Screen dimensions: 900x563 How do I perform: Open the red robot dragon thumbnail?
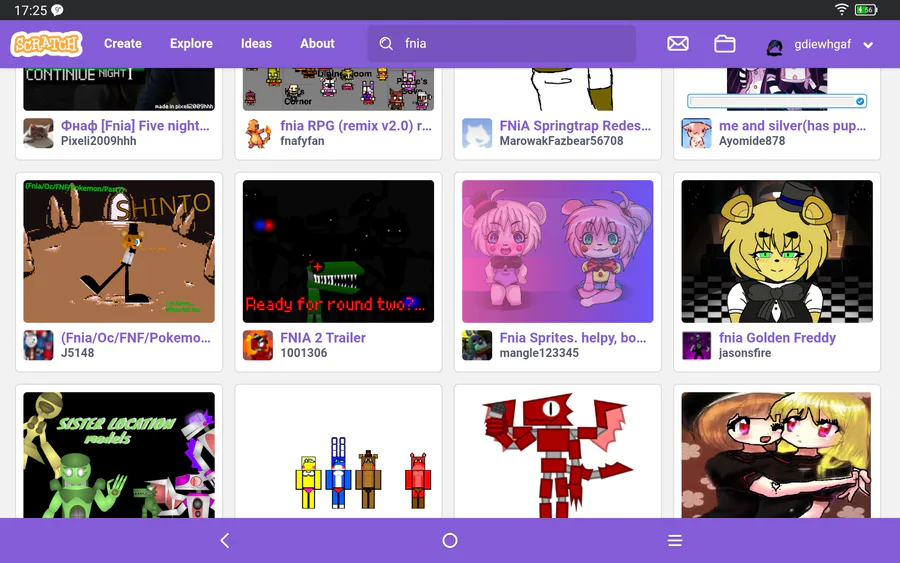click(557, 455)
